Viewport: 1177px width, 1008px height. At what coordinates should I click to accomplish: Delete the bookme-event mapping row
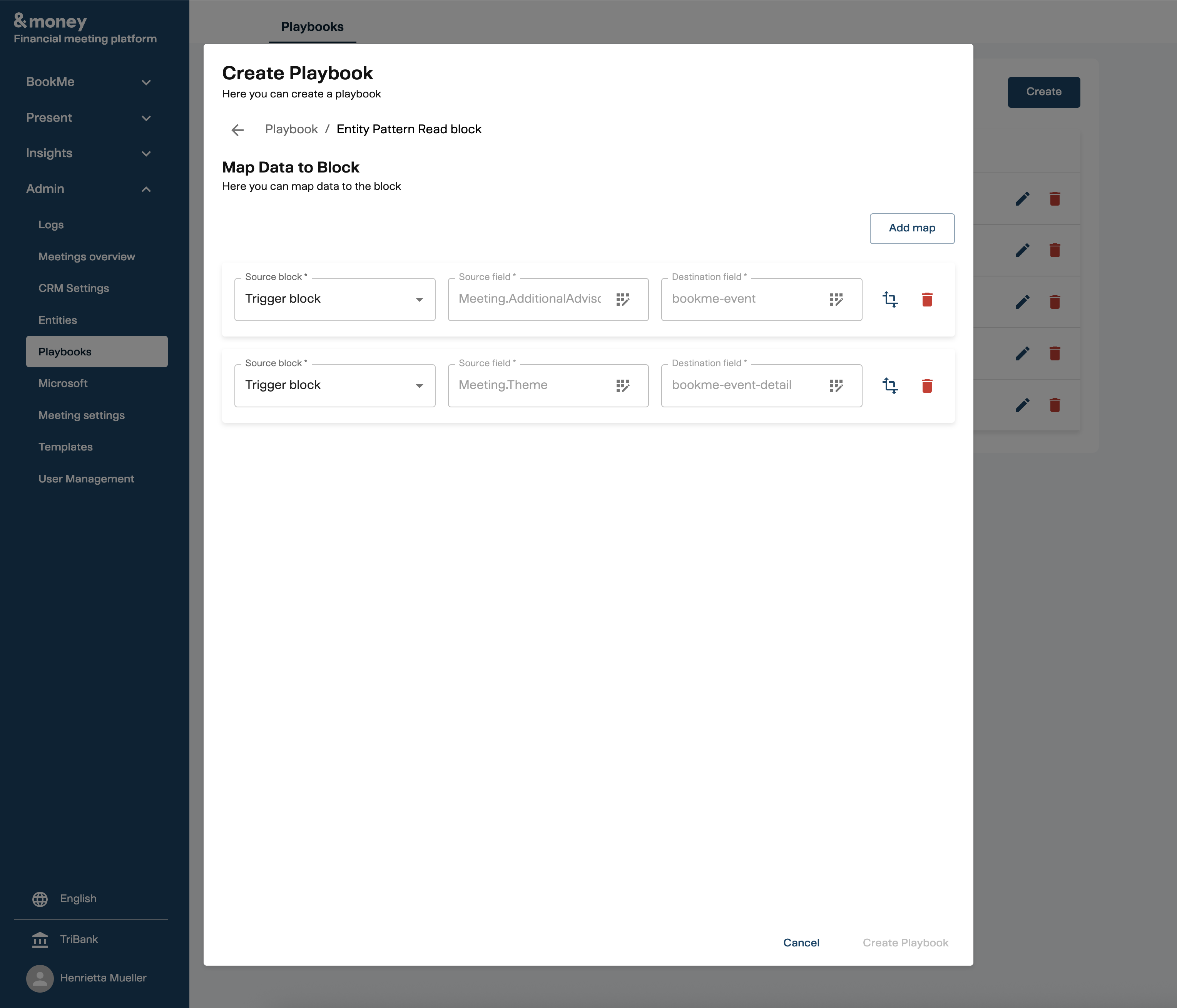click(927, 300)
